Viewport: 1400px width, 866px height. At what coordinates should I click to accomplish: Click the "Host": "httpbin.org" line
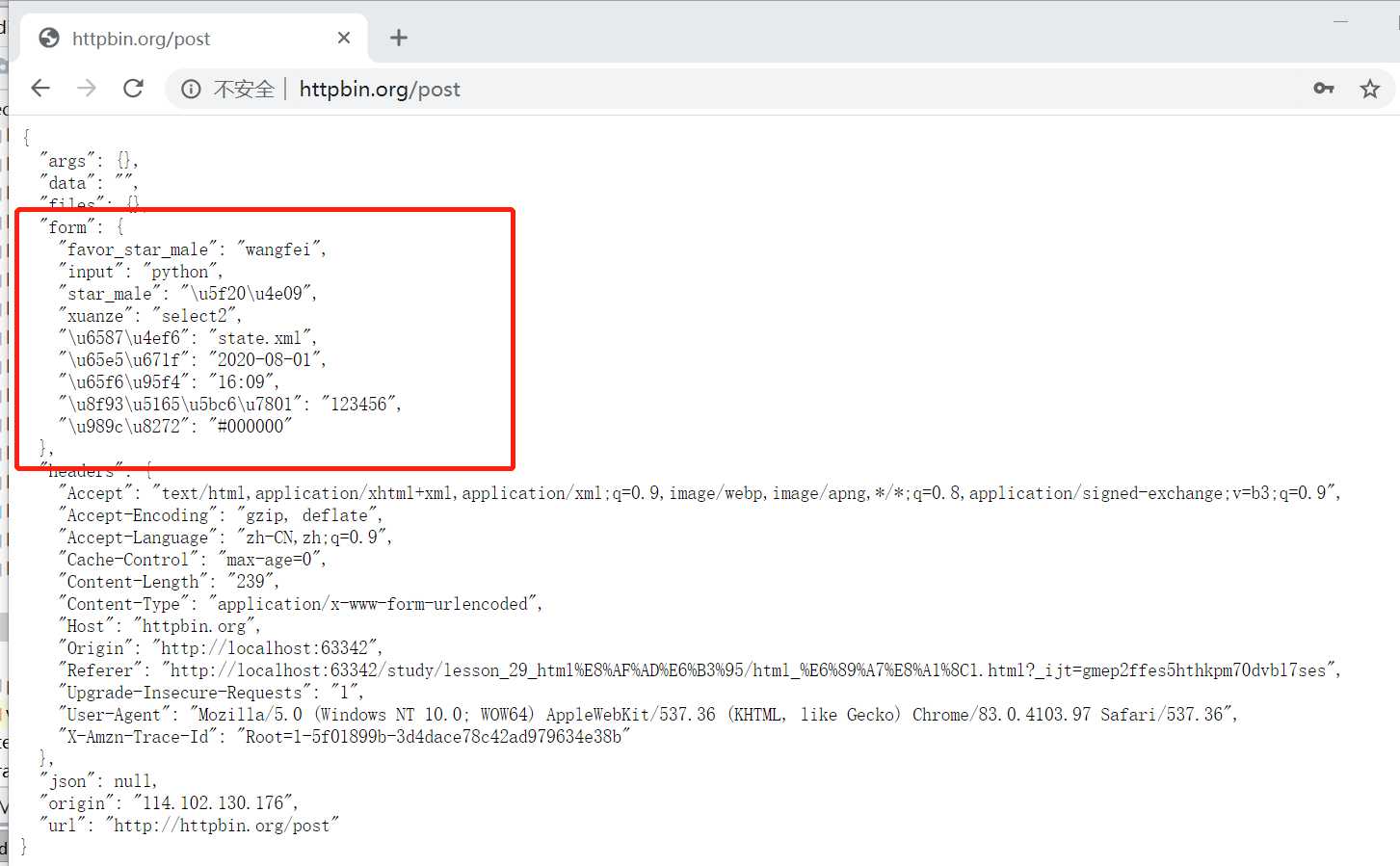pyautogui.click(x=160, y=626)
